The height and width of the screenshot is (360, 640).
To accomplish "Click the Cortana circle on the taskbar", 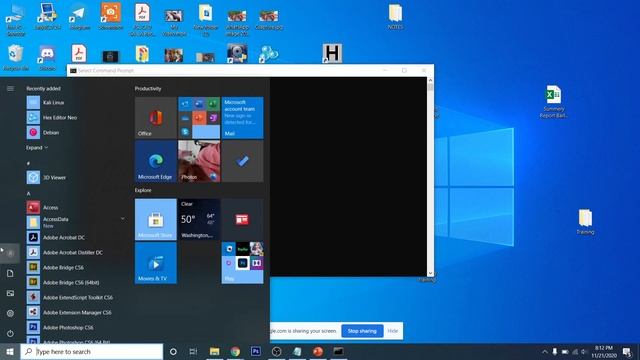I will (x=173, y=351).
